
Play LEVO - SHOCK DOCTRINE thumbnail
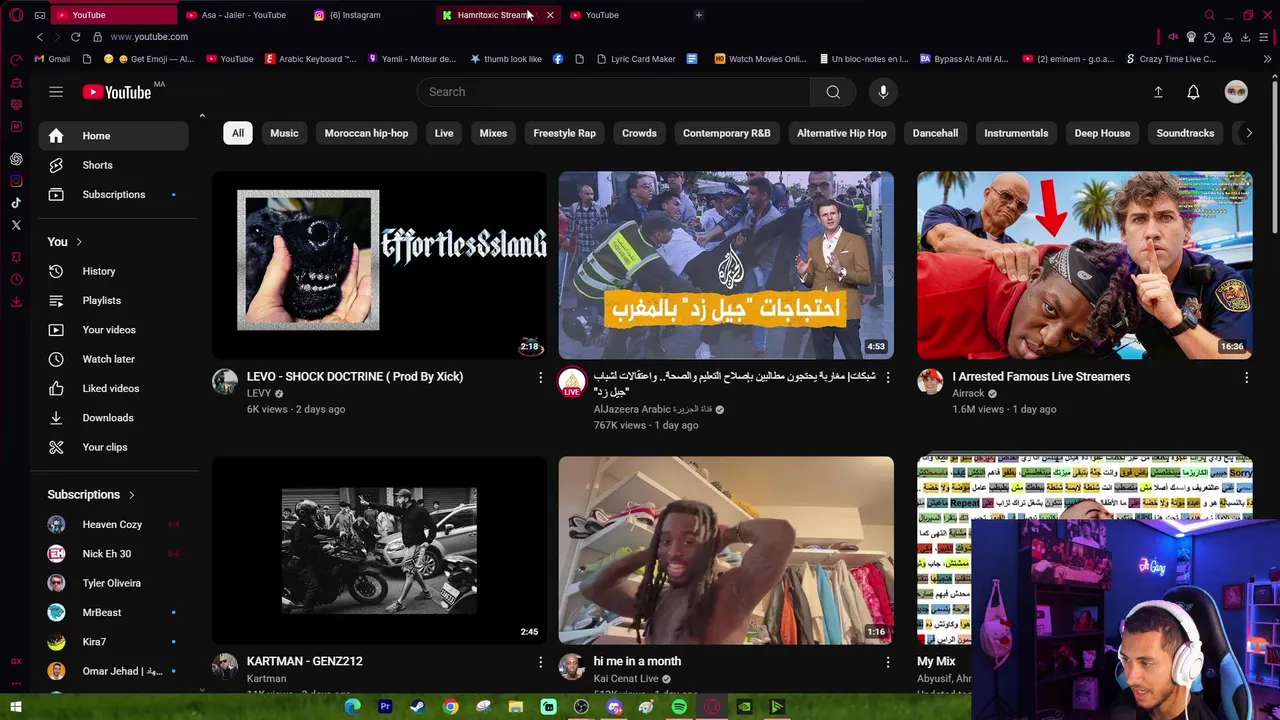pos(379,265)
